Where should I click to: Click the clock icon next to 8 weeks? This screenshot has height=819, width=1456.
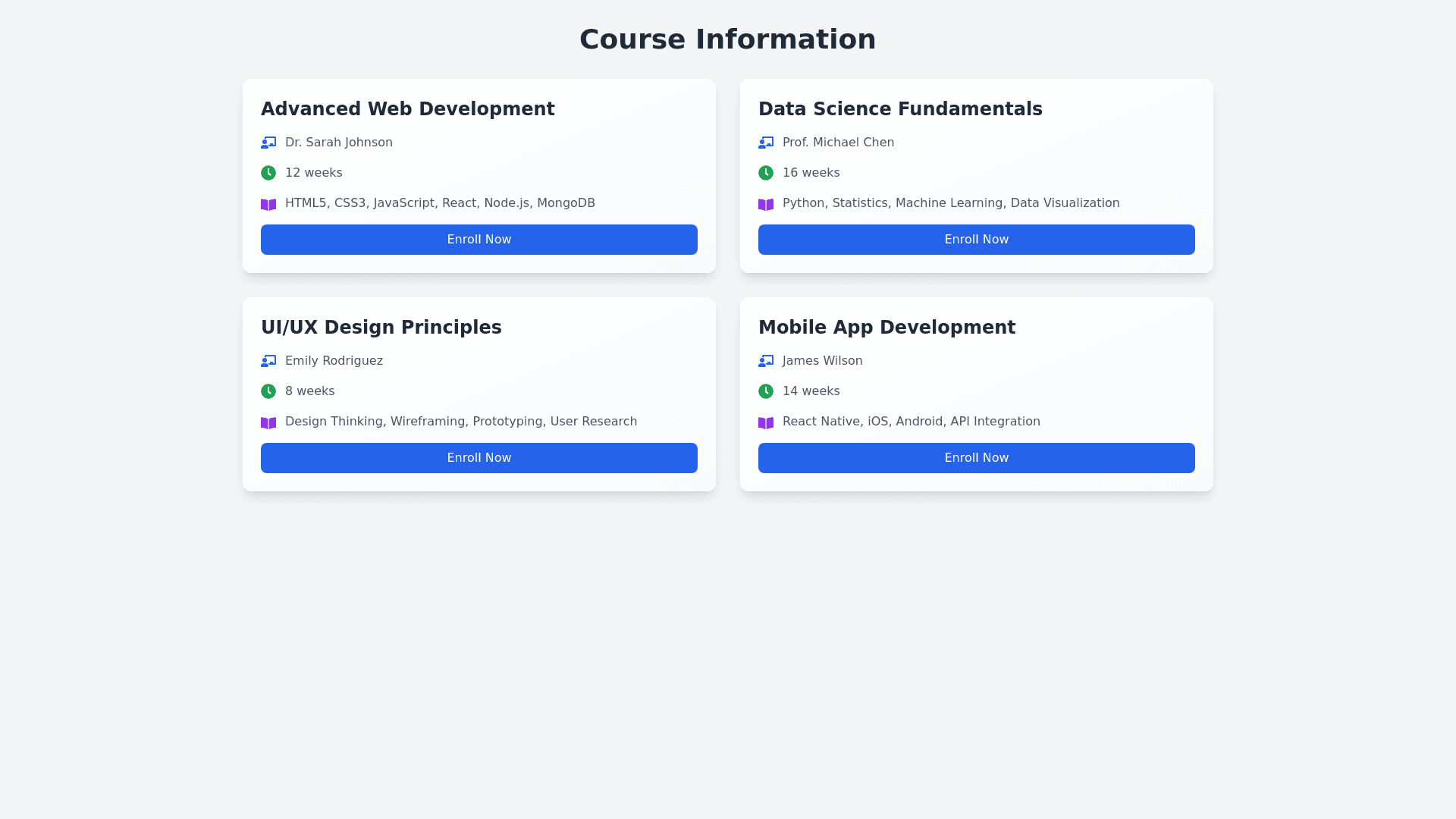(x=268, y=391)
